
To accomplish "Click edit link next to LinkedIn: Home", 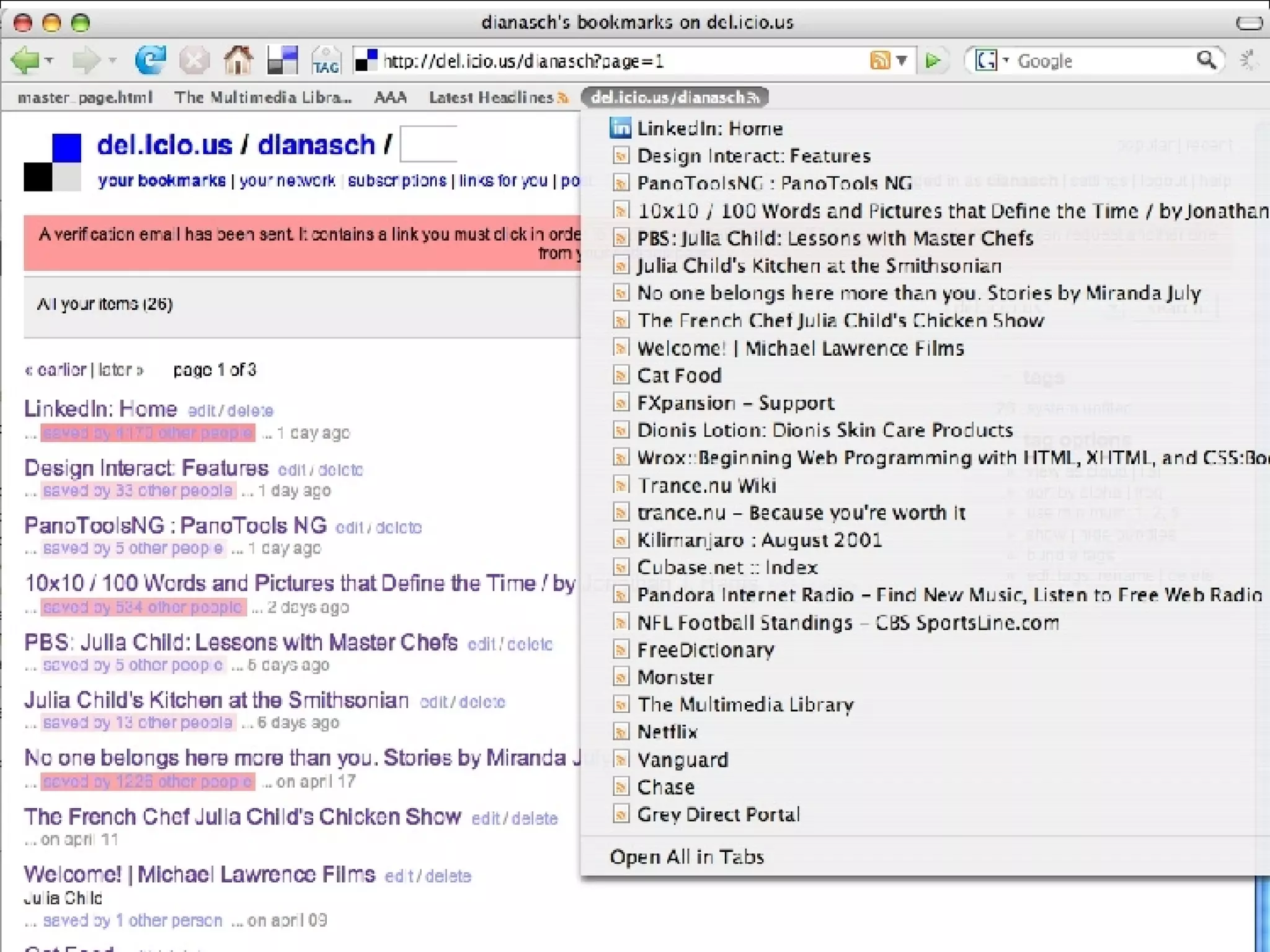I will pyautogui.click(x=202, y=411).
